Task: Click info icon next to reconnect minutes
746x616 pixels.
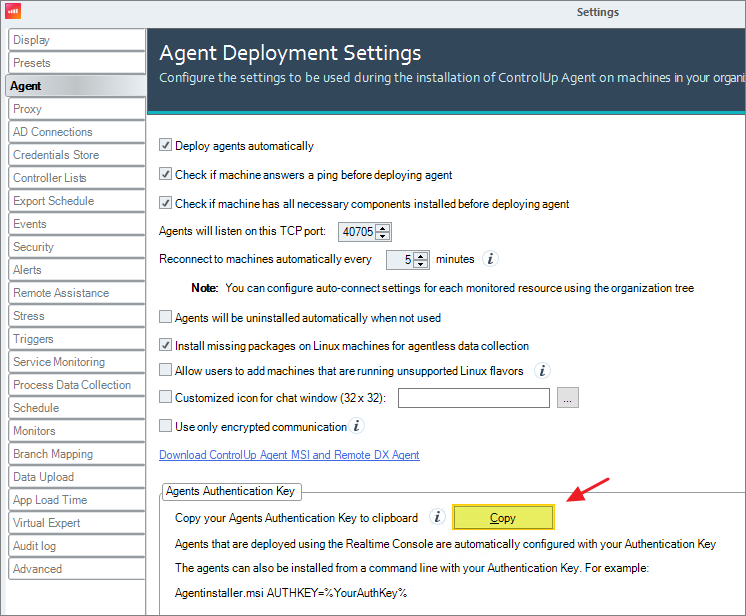Action: point(490,259)
